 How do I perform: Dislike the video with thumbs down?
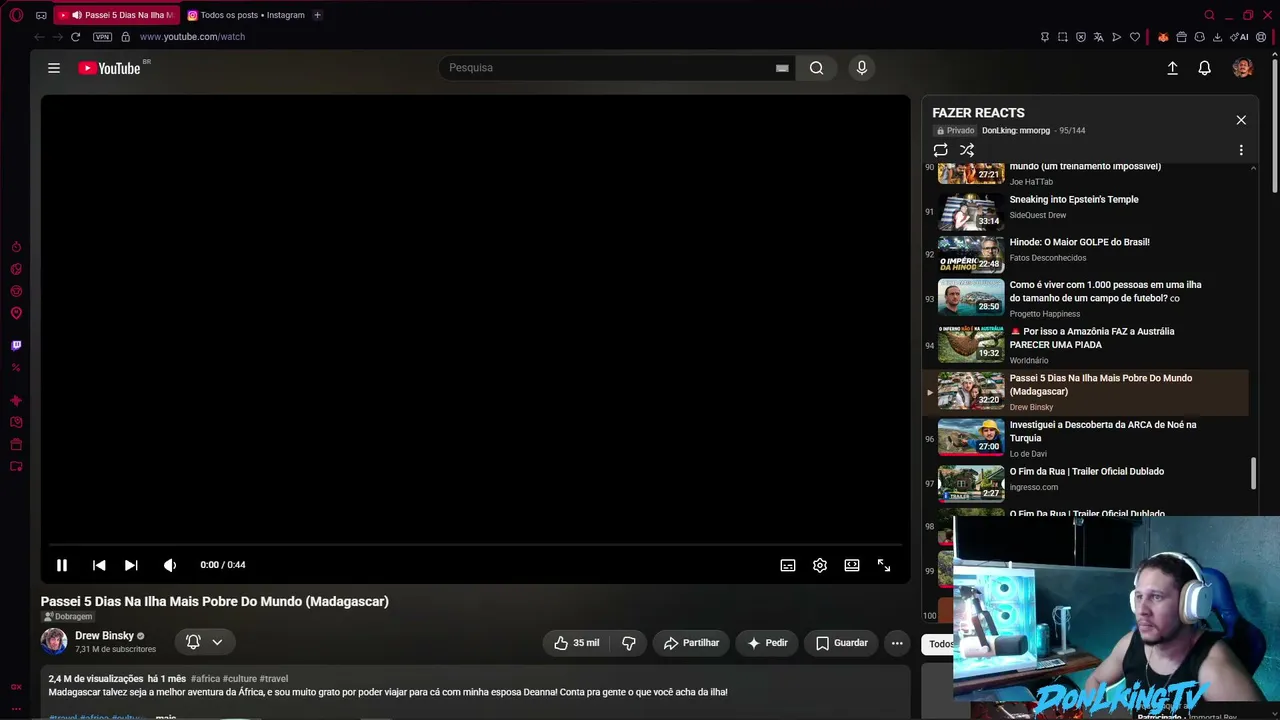tap(629, 643)
